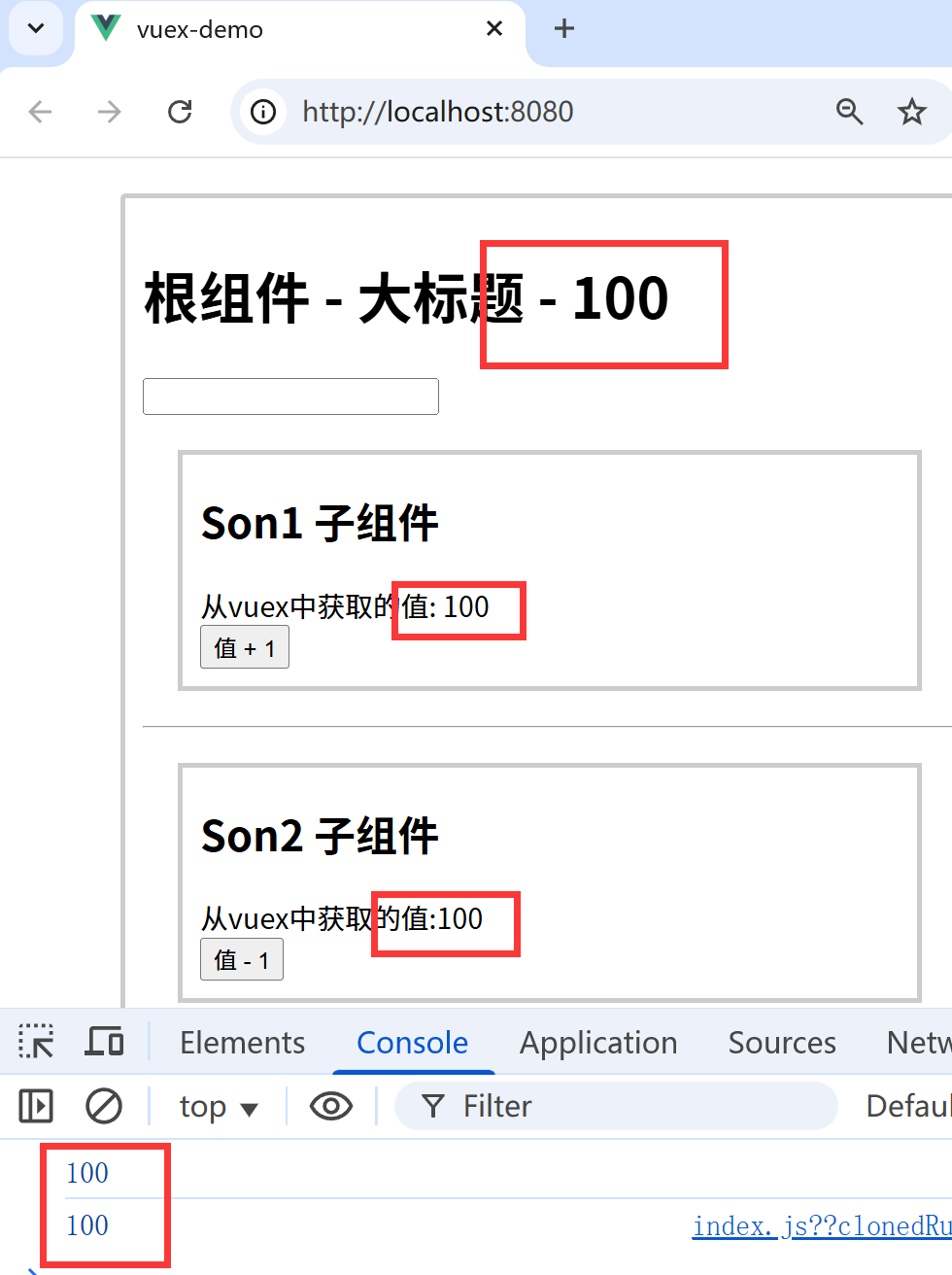Activate DevTools inspect element picker
The width and height of the screenshot is (952, 1275).
(36, 1042)
